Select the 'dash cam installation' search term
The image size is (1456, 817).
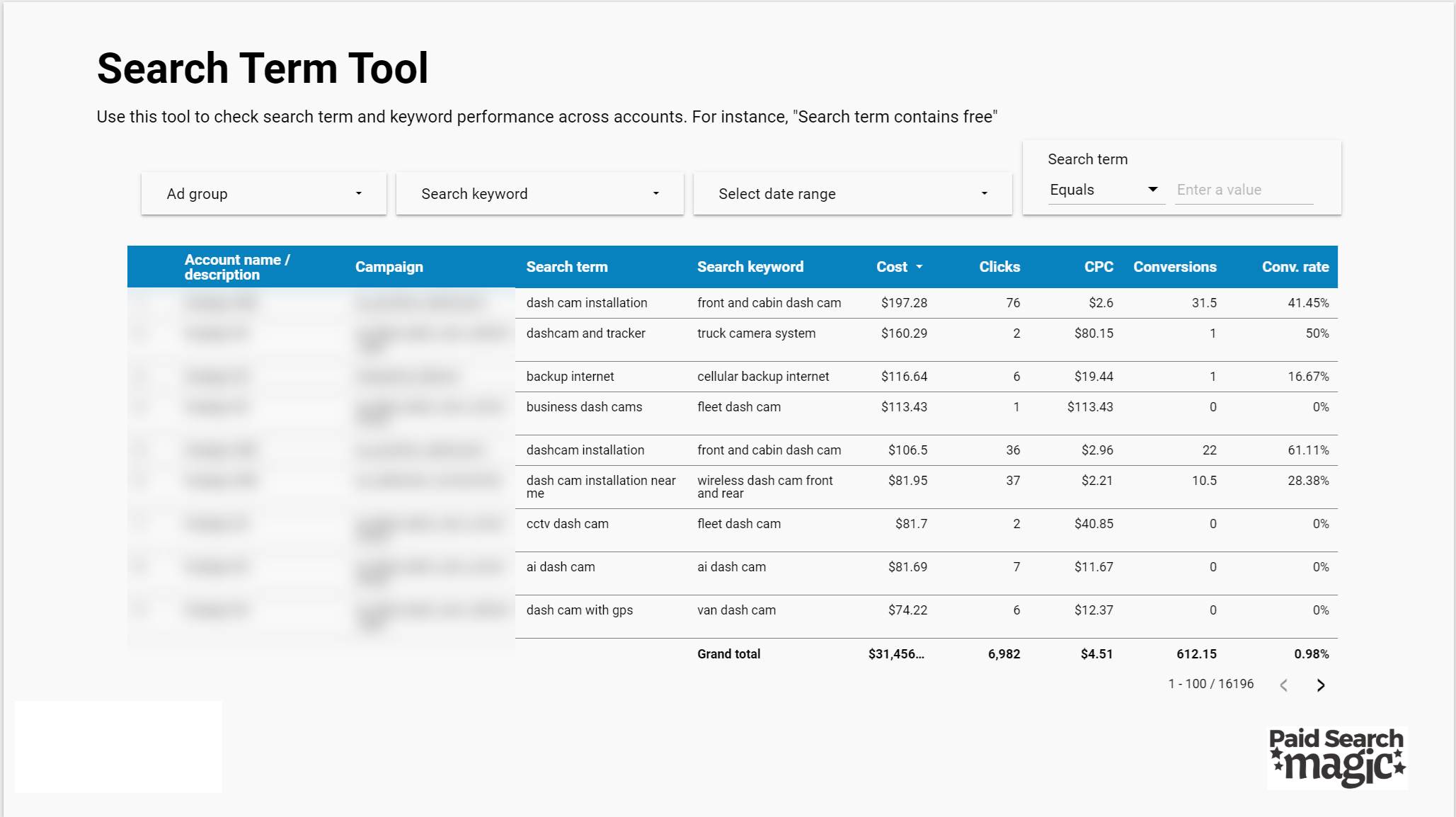[x=586, y=303]
